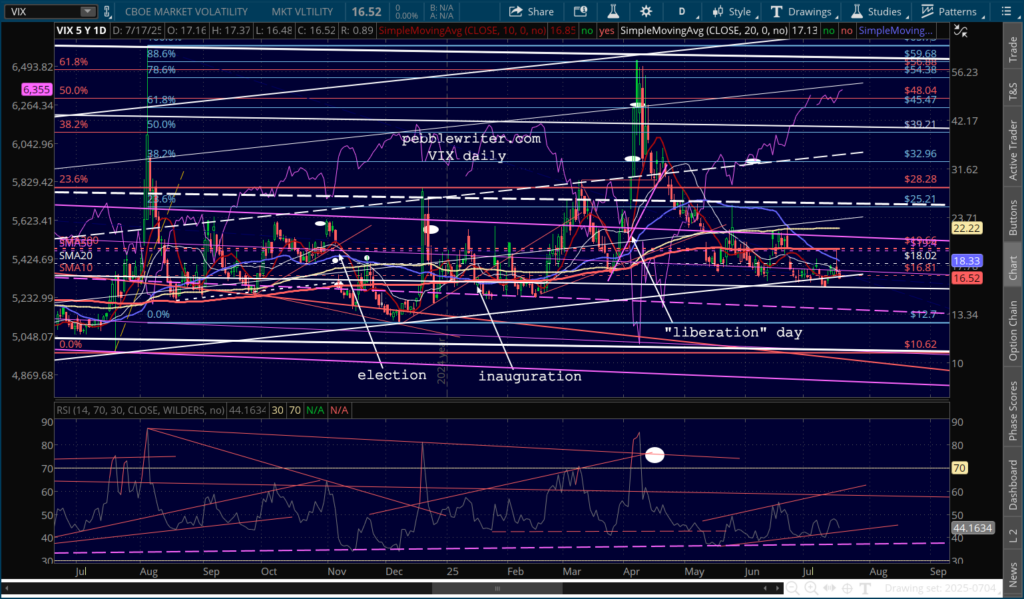Click the flask icon before Studies
1024x599 pixels.
(x=856, y=11)
